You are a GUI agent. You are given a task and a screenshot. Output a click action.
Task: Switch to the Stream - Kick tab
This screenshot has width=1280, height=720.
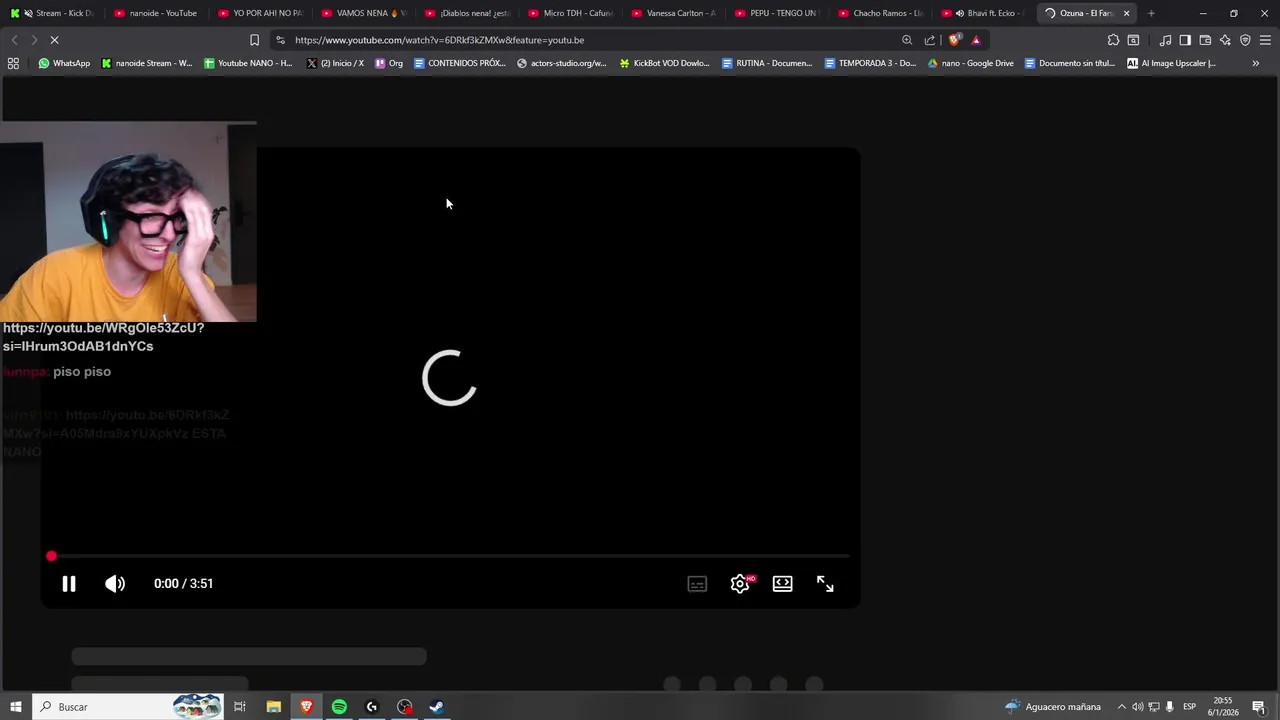pos(52,13)
